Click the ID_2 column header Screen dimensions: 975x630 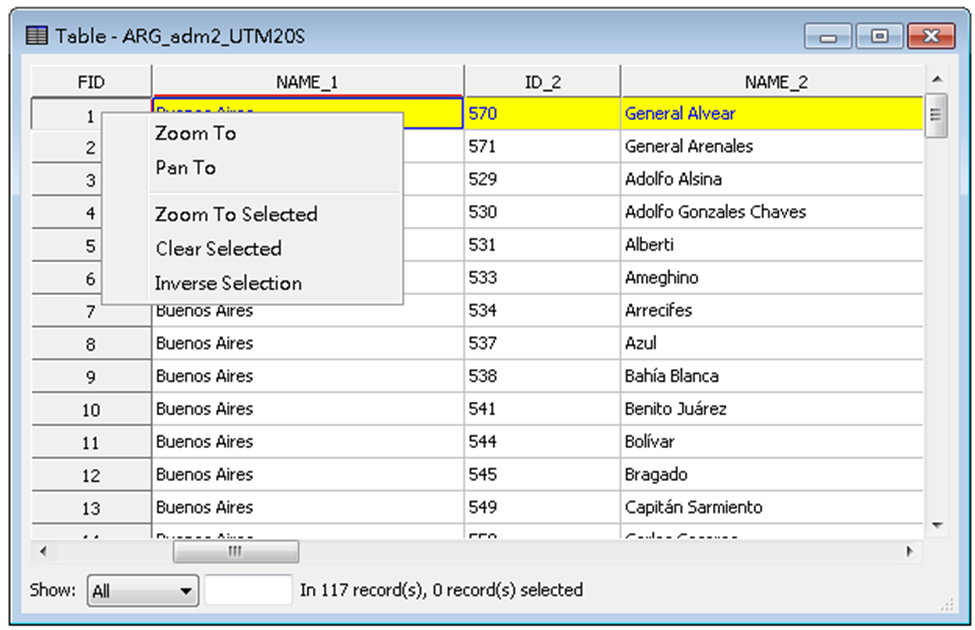tap(542, 82)
